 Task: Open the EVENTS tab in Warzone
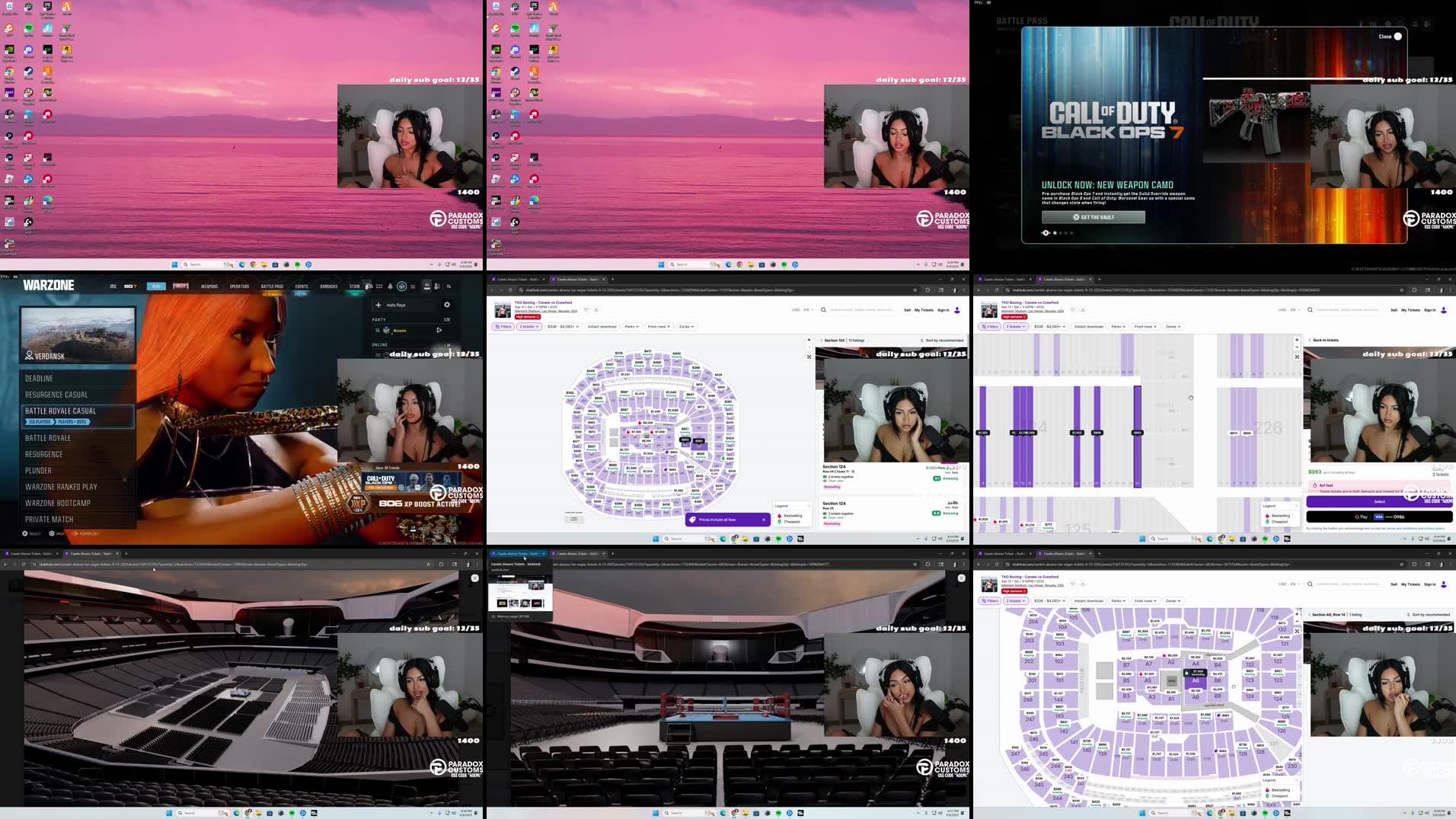[x=302, y=286]
